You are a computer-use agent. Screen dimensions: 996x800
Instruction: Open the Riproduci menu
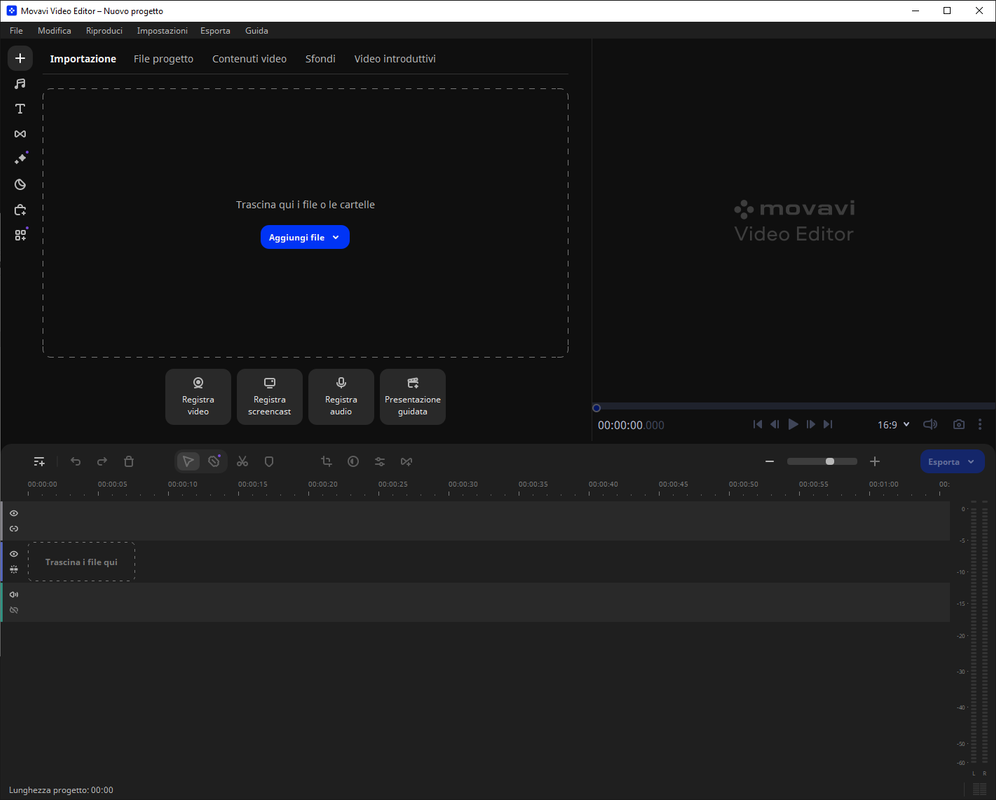coord(104,31)
